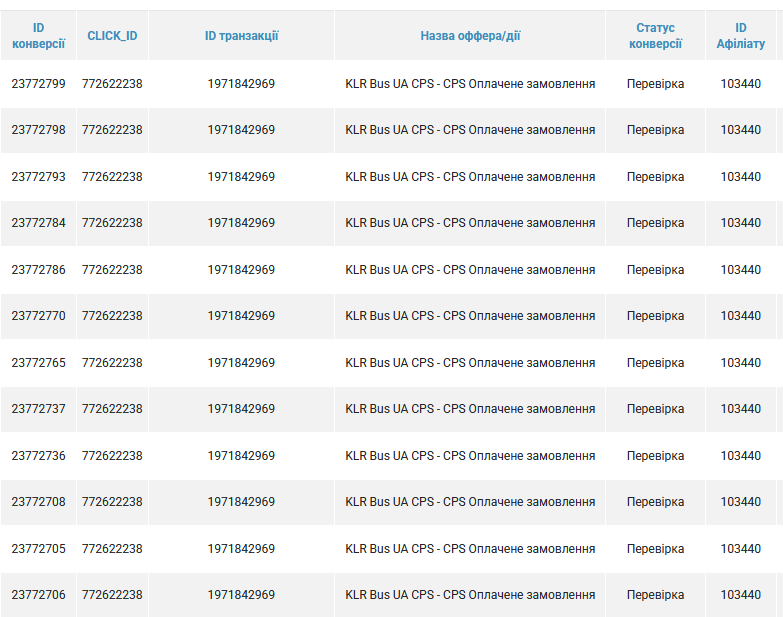The image size is (783, 617).
Task: Click the Назва оффера/дії column header
Action: coord(470,36)
